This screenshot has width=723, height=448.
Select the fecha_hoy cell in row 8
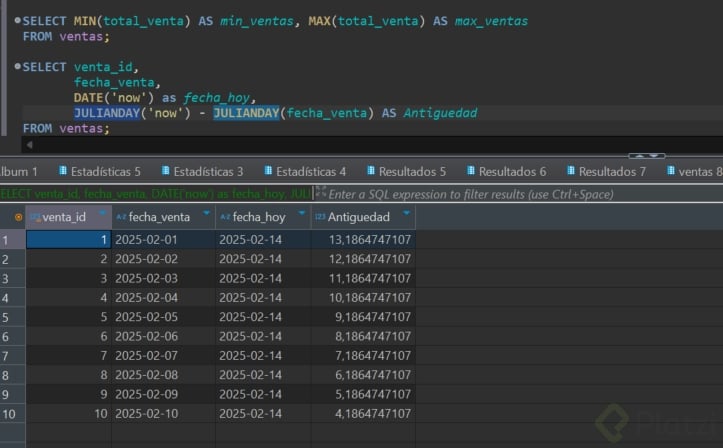coord(263,375)
